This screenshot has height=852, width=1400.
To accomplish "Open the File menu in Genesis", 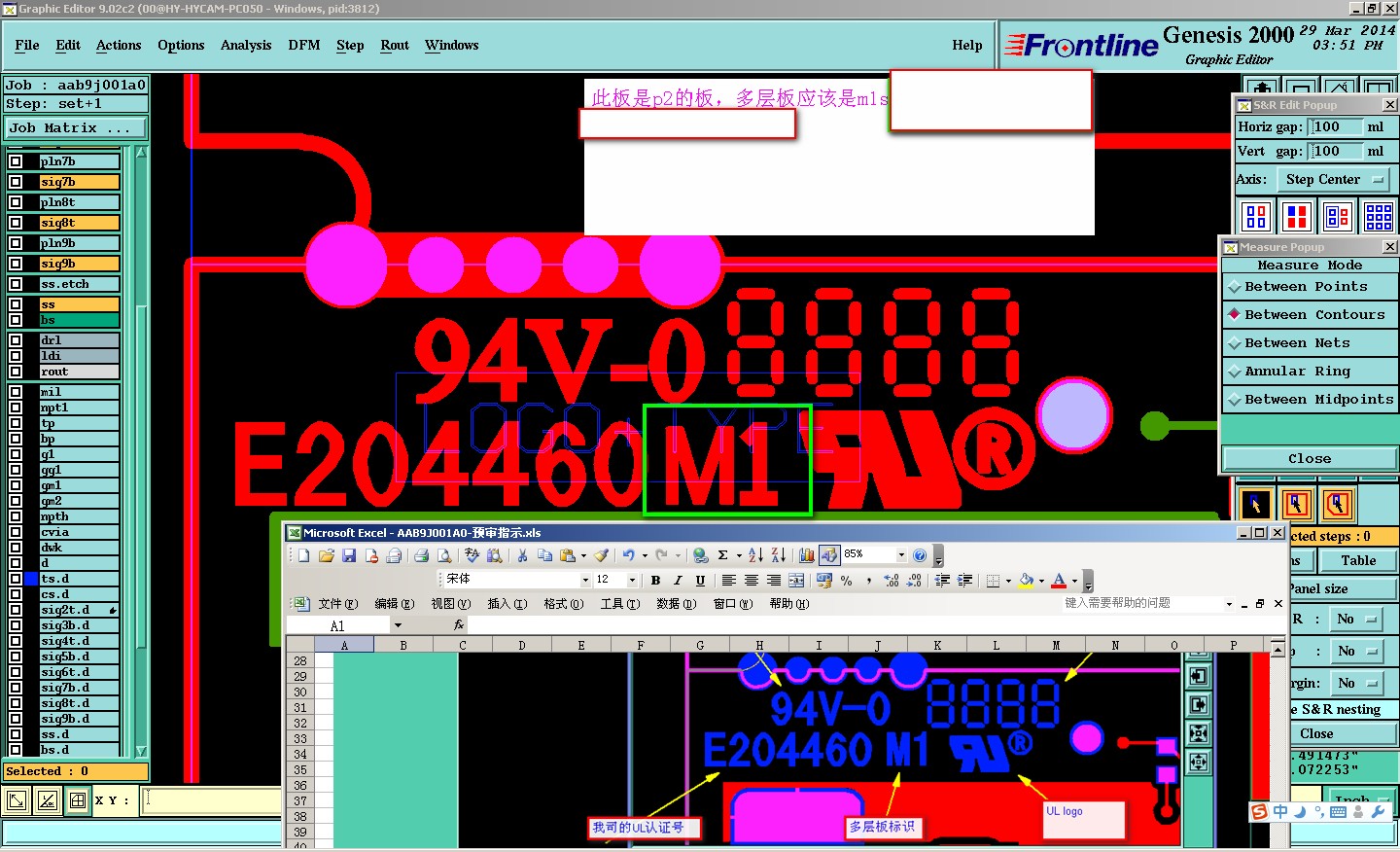I will coord(27,46).
